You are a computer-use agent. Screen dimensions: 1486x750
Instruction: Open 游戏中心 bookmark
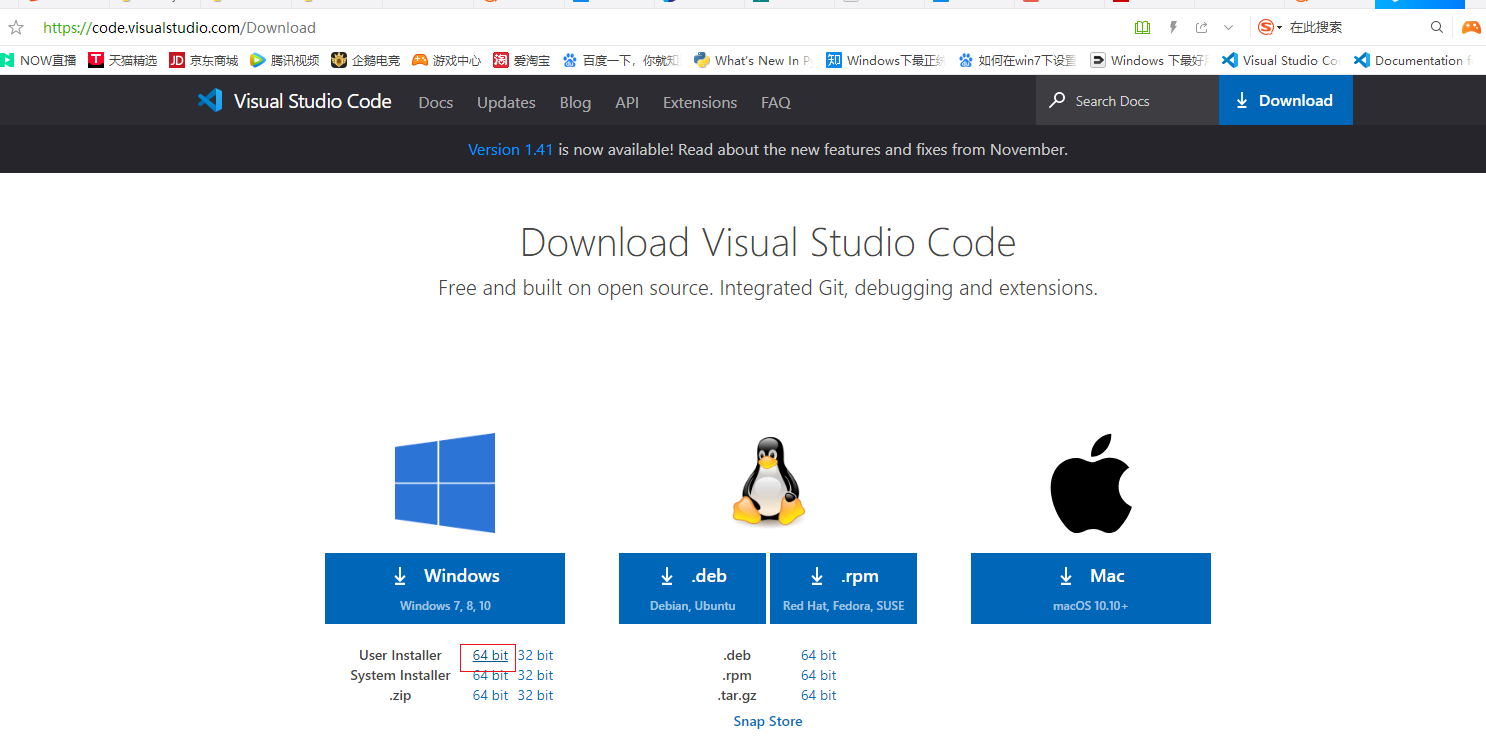click(447, 60)
